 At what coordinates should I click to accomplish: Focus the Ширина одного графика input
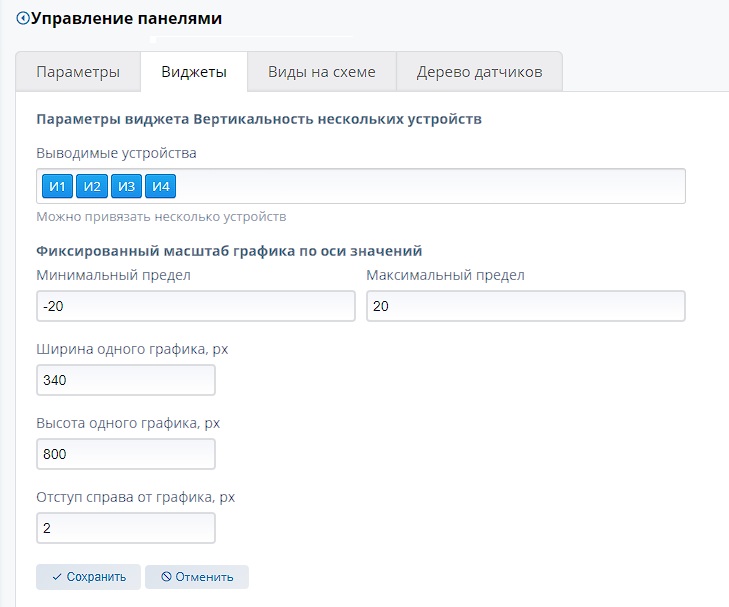point(125,380)
